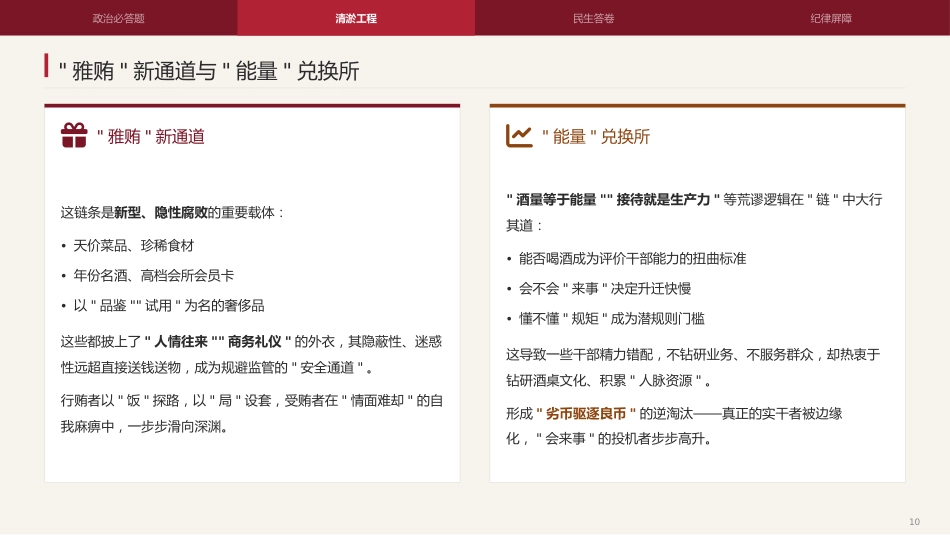950x535 pixels.
Task: Click the gift icon beside 雅贿新通道
Action: (74, 135)
